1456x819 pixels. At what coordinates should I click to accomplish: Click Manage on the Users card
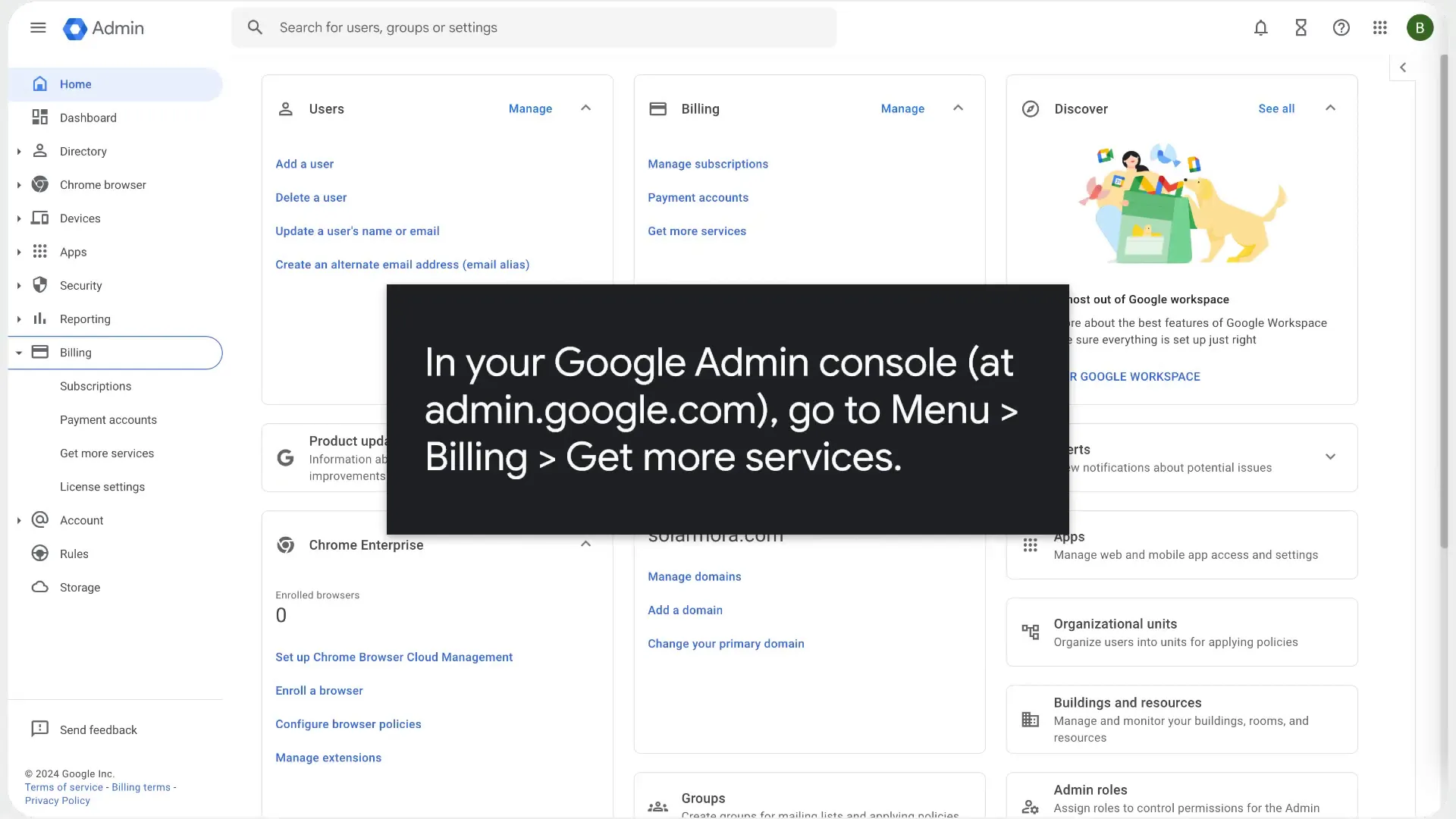[530, 109]
